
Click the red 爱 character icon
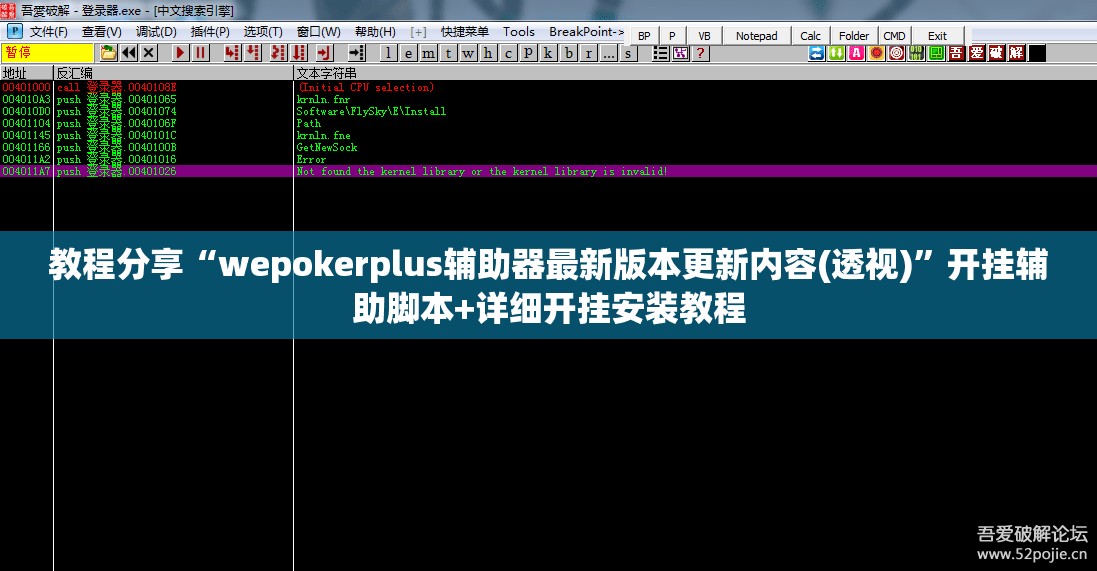977,53
